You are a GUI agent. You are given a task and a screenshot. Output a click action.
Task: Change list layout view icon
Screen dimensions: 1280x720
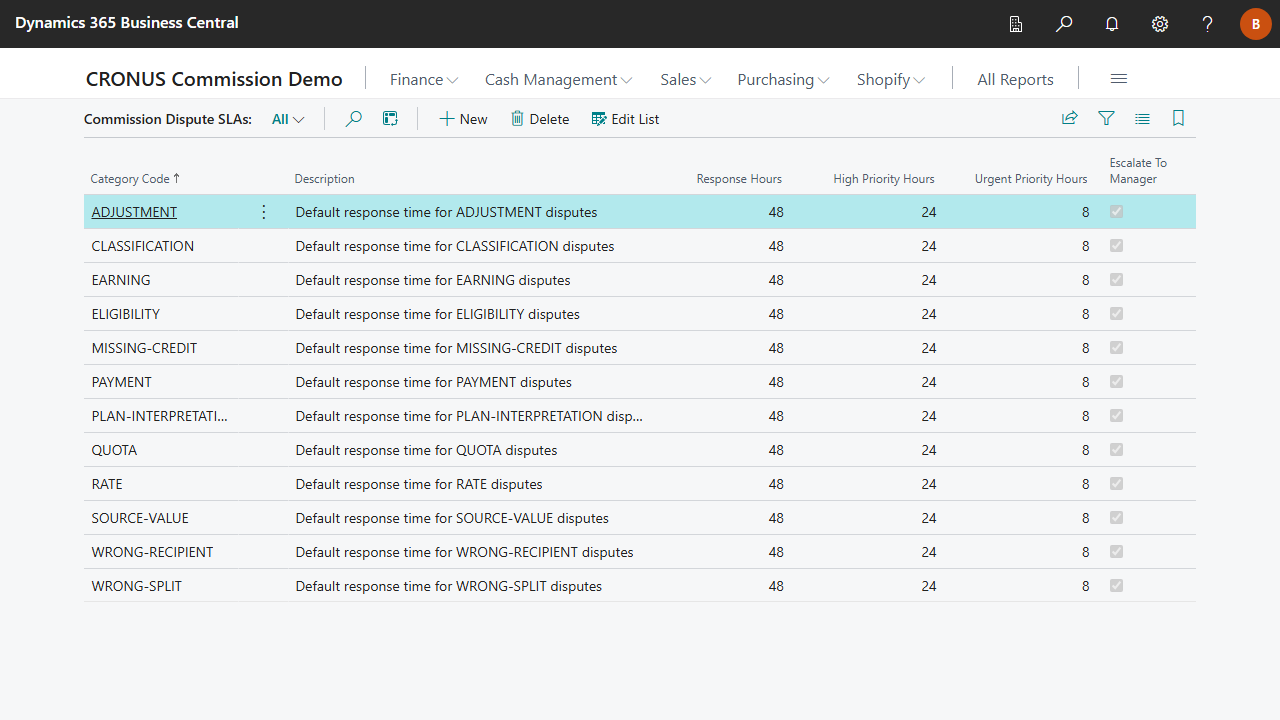(x=1142, y=119)
